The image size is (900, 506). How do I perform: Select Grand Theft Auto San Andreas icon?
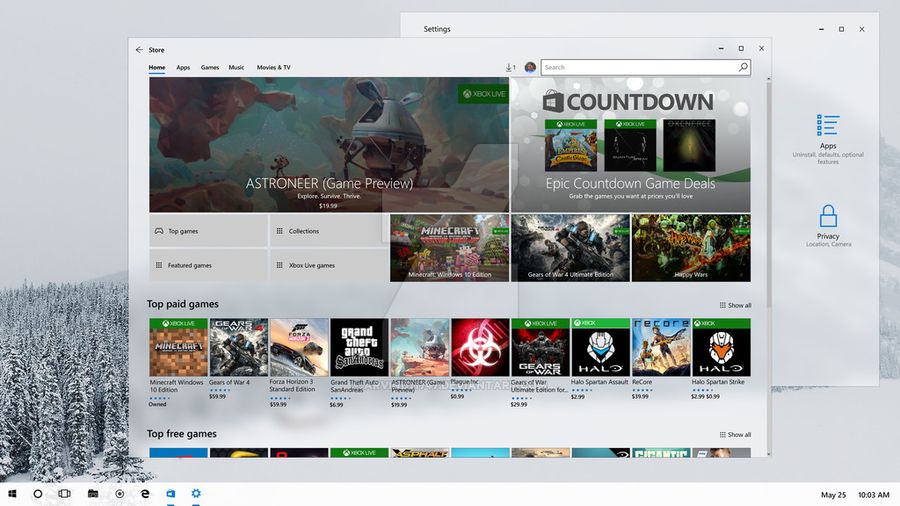[359, 347]
